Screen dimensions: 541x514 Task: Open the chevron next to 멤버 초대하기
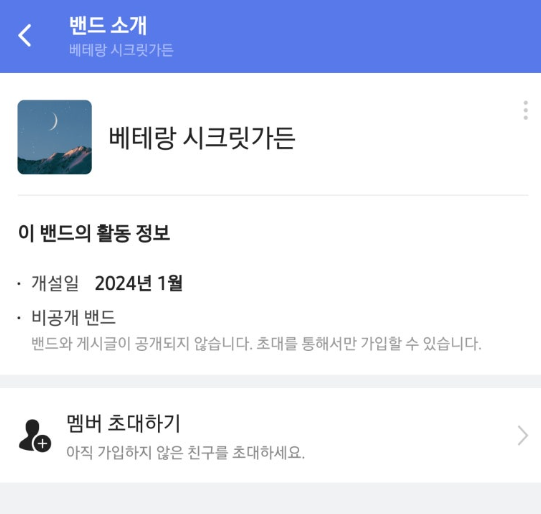(523, 436)
